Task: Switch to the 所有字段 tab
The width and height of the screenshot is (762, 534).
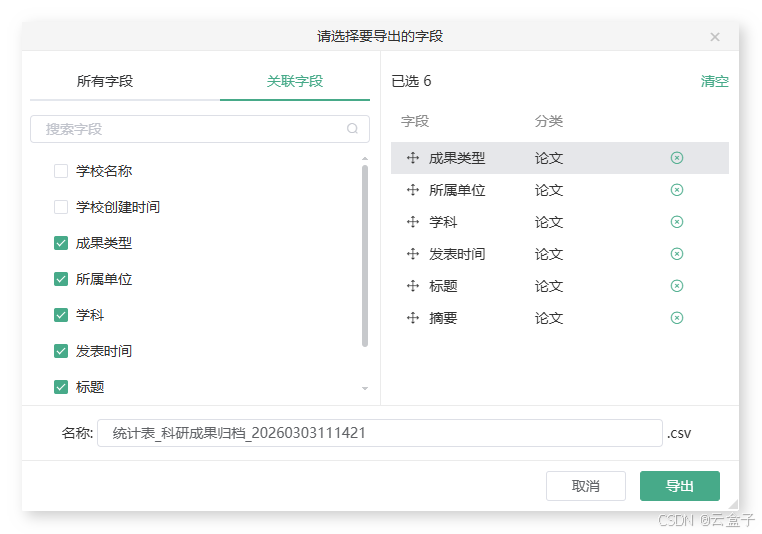Action: click(105, 81)
